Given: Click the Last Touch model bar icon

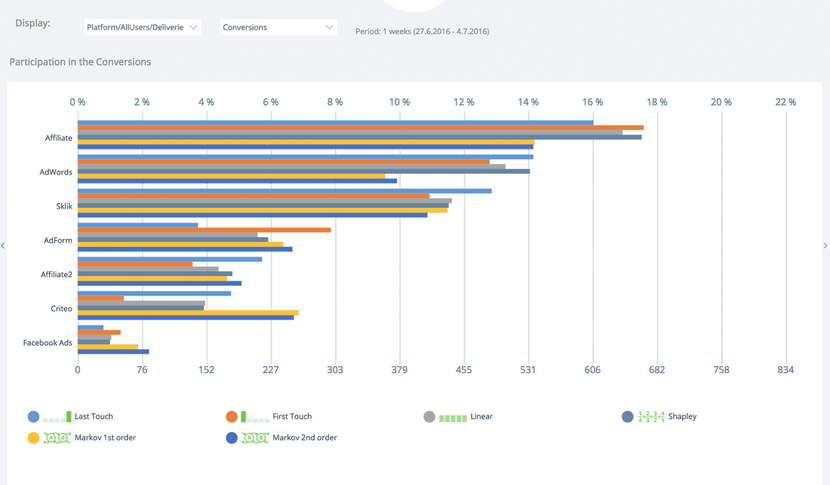Looking at the screenshot, I should pos(57,417).
